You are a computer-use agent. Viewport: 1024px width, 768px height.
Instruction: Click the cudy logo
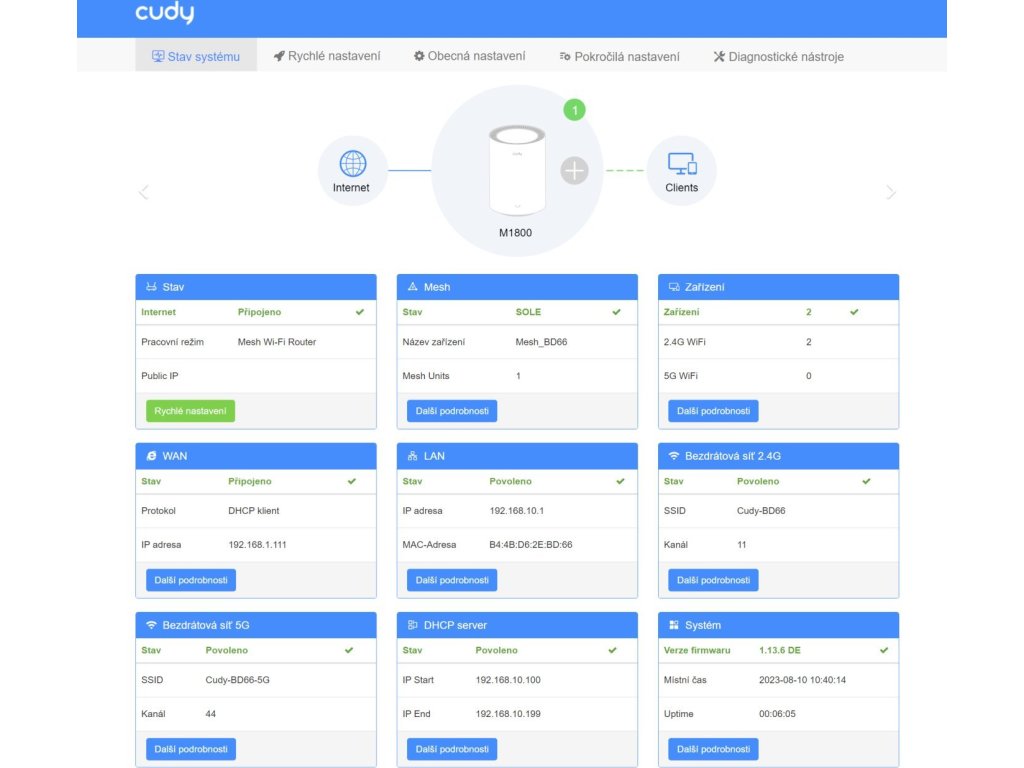[x=165, y=12]
